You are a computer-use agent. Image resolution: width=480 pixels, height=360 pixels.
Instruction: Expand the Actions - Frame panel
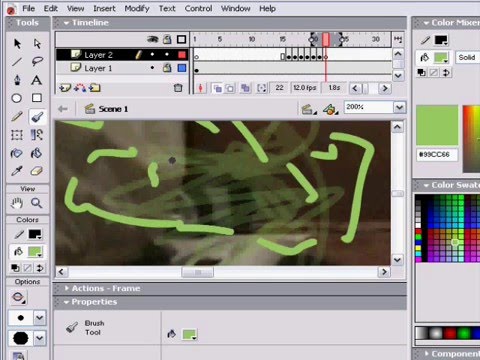tap(67, 288)
